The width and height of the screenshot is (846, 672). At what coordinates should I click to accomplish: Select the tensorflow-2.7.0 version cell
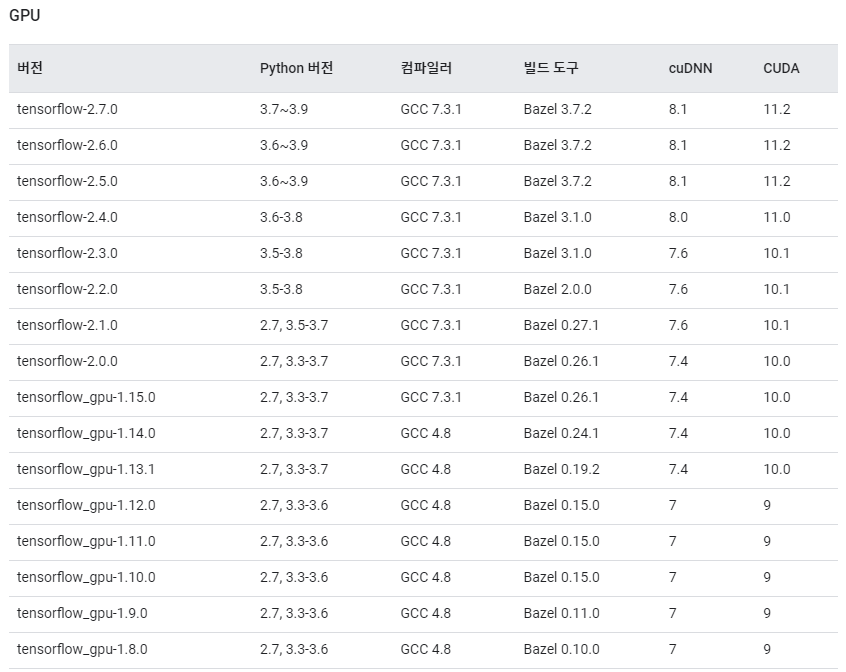[67, 109]
